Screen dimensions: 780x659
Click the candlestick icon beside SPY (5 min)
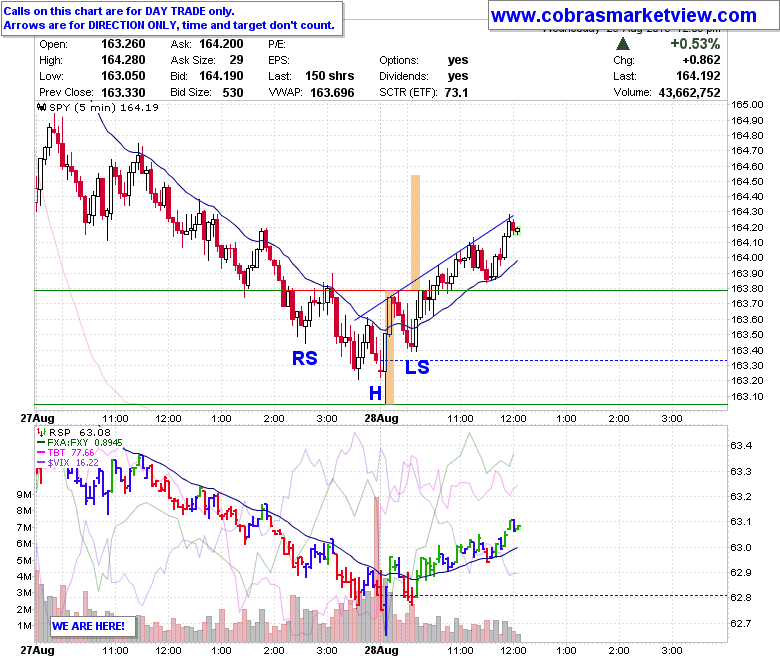click(42, 107)
